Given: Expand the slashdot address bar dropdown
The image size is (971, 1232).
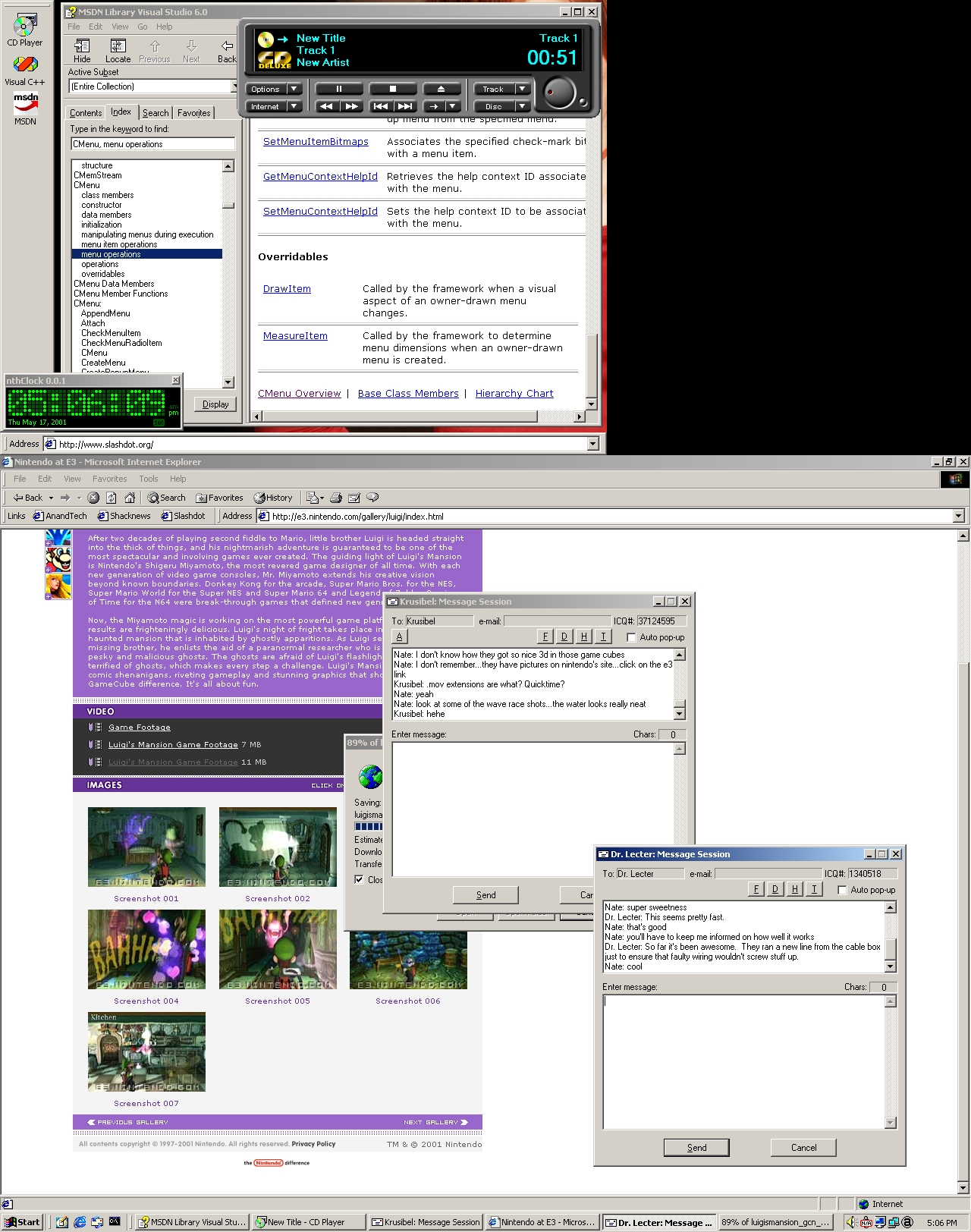Looking at the screenshot, I should pos(593,444).
